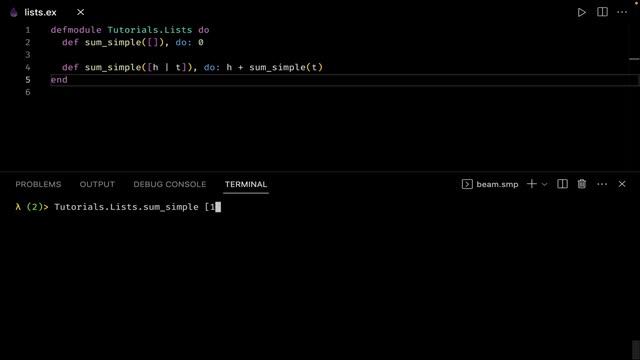Split the terminal pane
Screen dimensions: 640x360
(562, 184)
